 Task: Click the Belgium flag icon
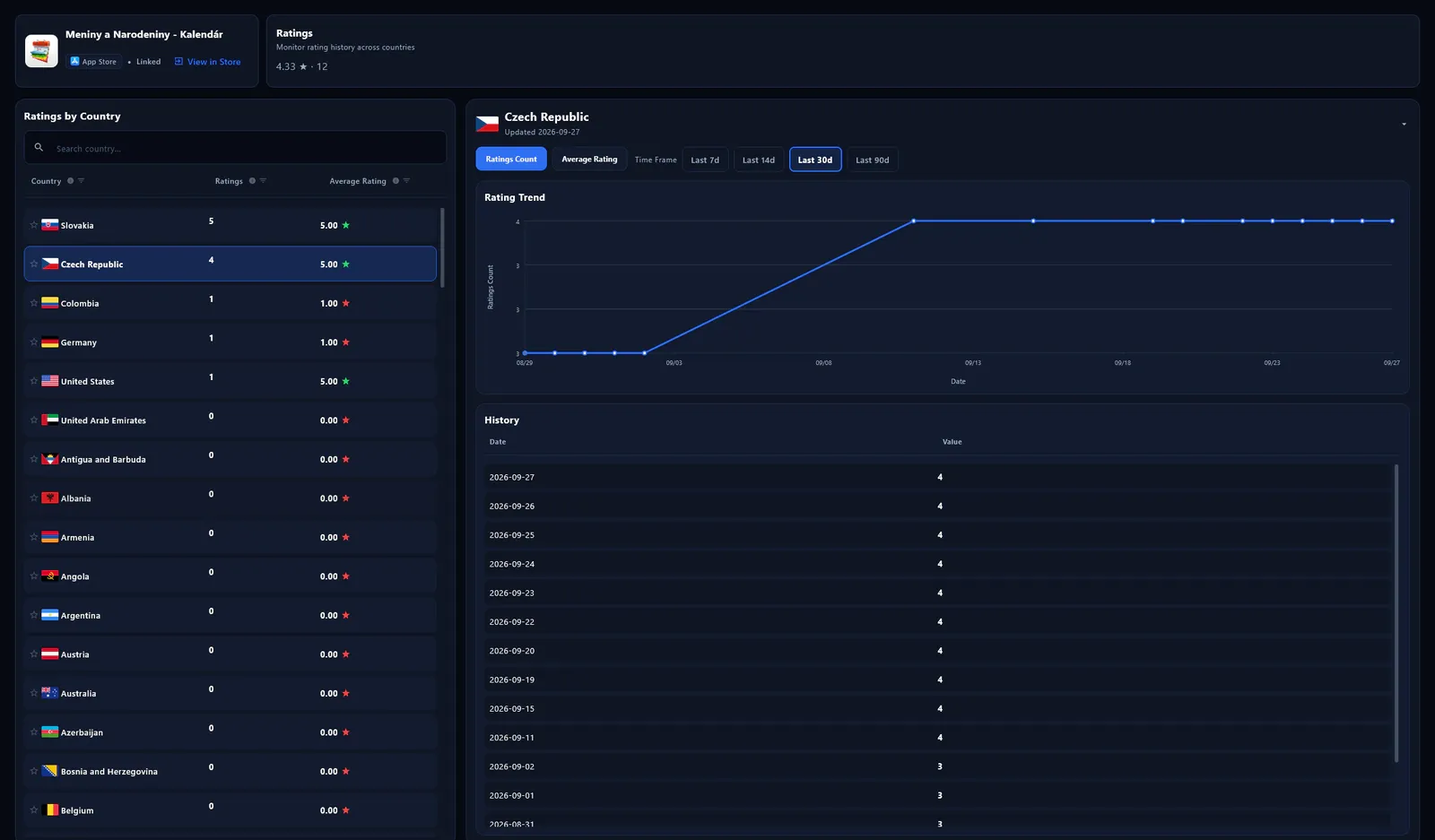click(x=50, y=810)
